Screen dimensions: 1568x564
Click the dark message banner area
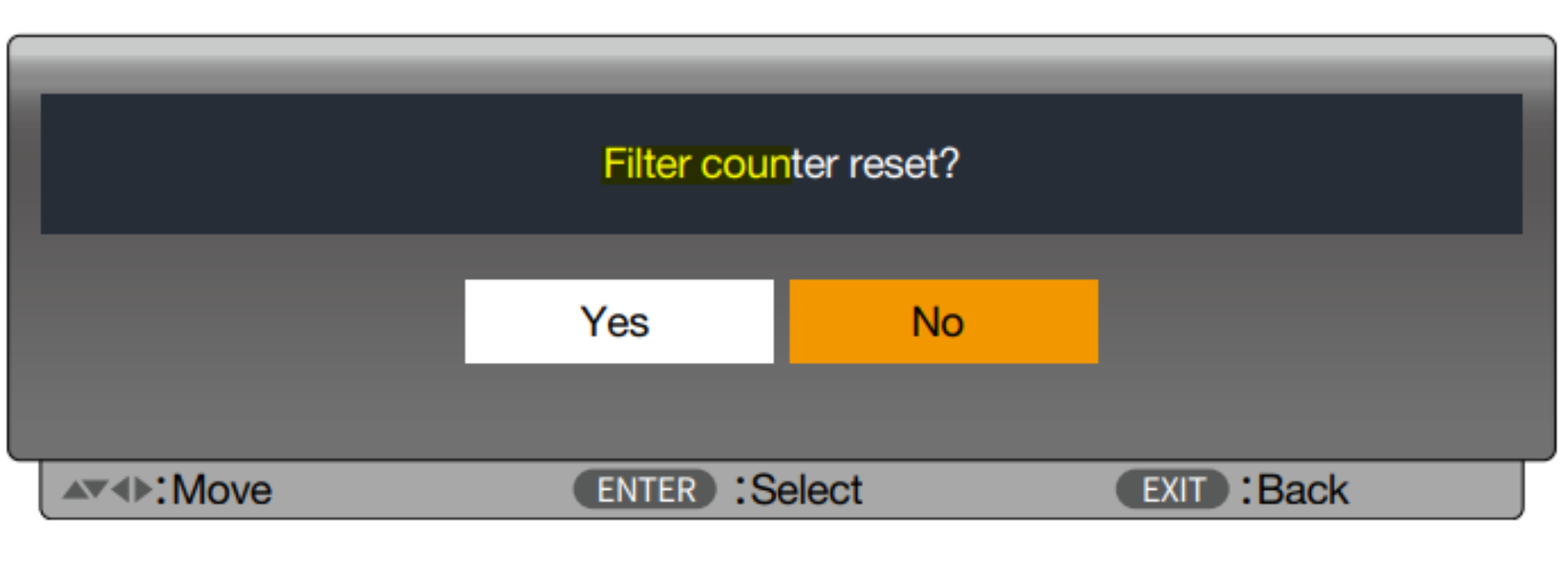coord(781,164)
